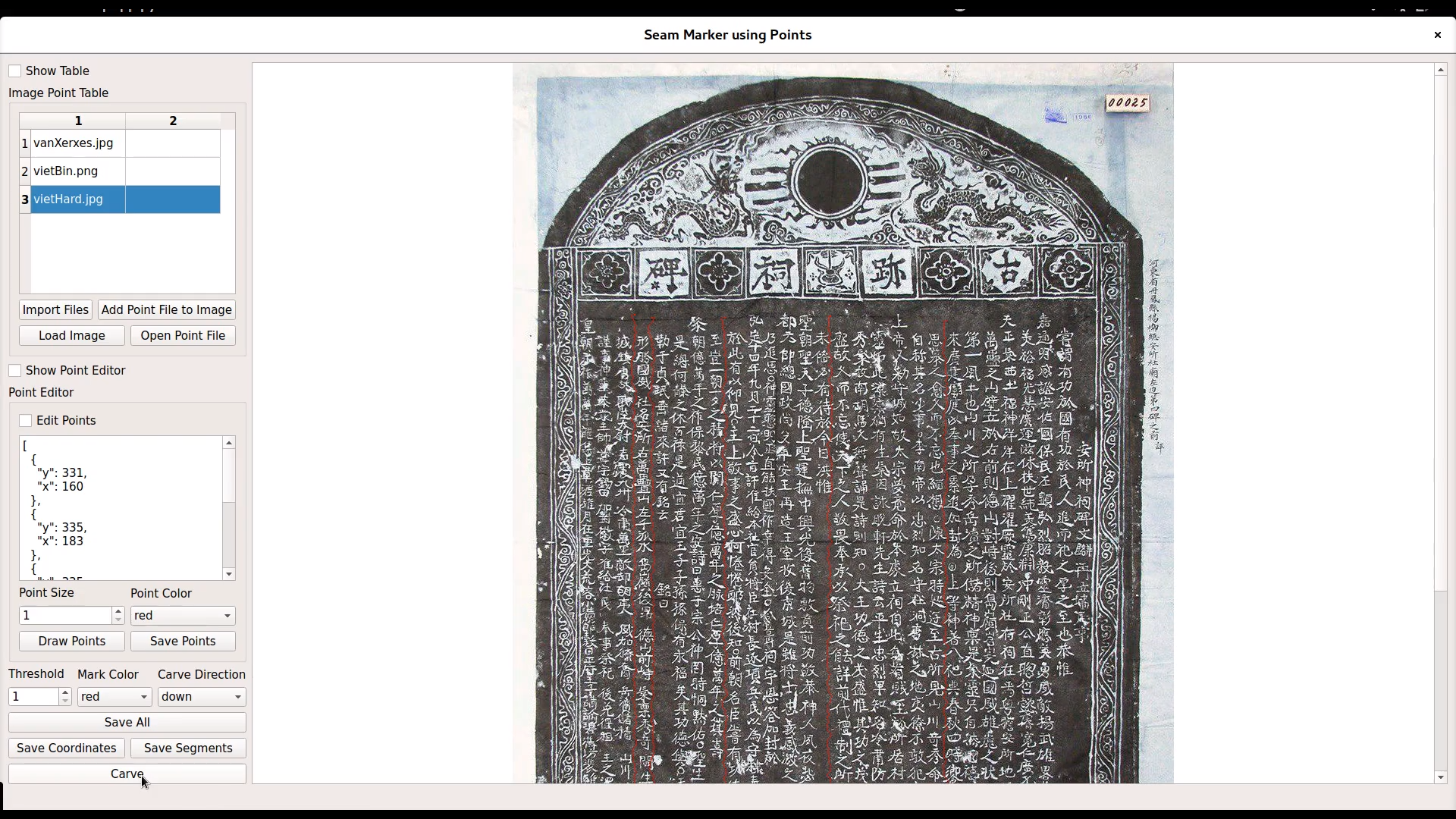Check the Edit Points box
This screenshot has height=819, width=1456.
[x=26, y=421]
